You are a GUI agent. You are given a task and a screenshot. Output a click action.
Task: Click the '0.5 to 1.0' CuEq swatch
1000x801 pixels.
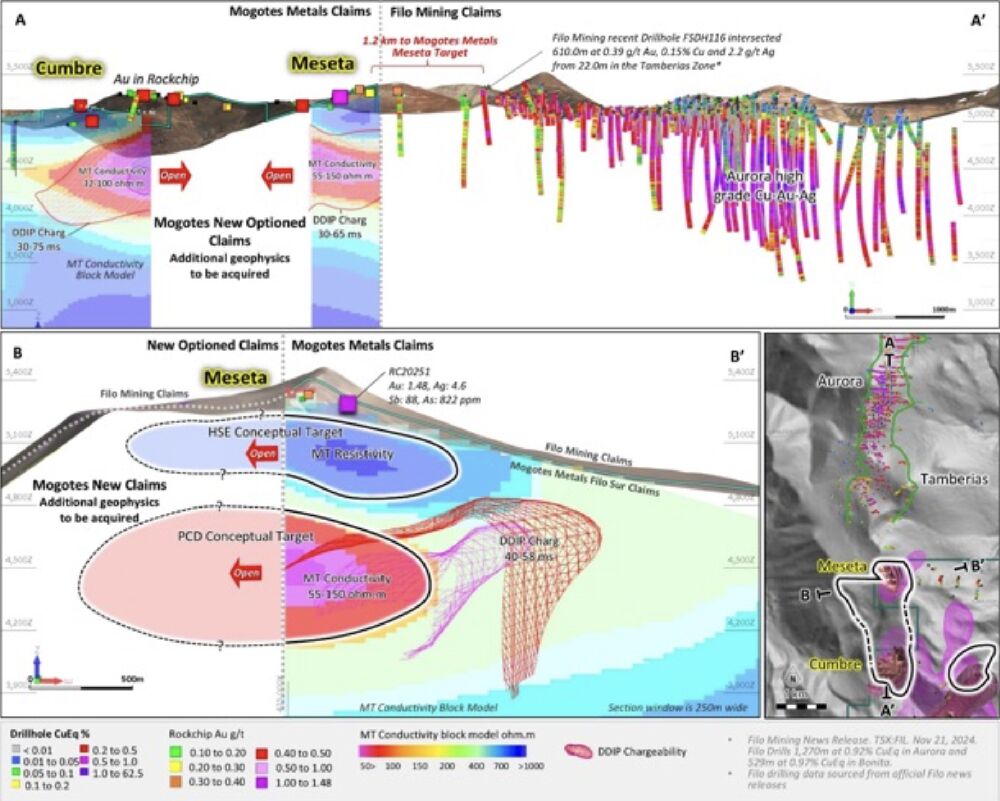coord(84,761)
